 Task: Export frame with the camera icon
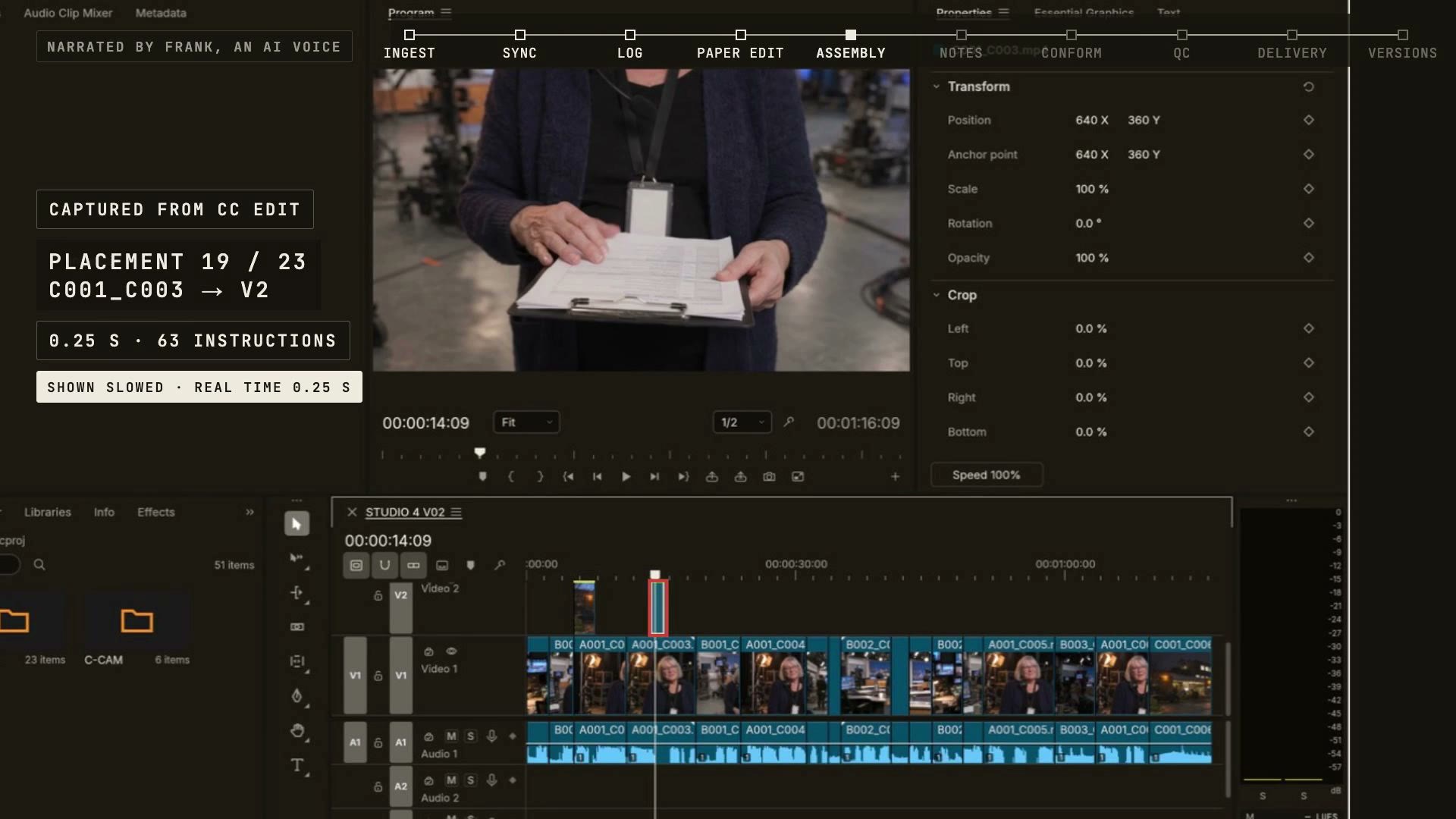(769, 476)
